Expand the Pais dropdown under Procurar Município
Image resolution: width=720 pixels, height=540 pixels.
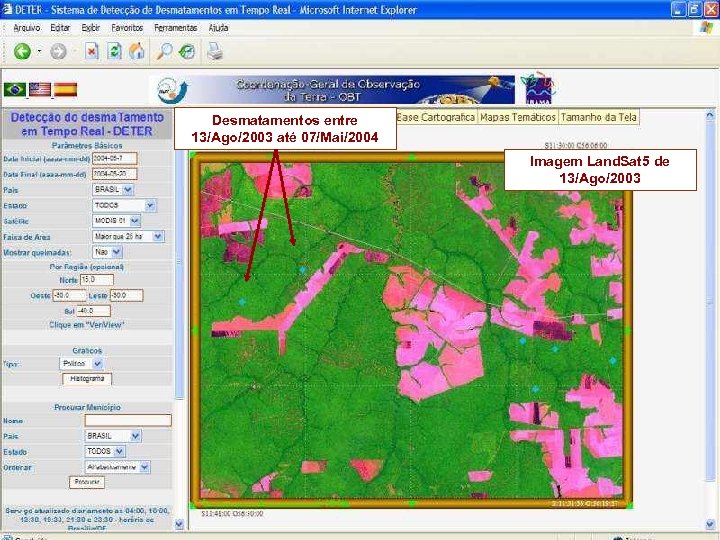[x=135, y=436]
